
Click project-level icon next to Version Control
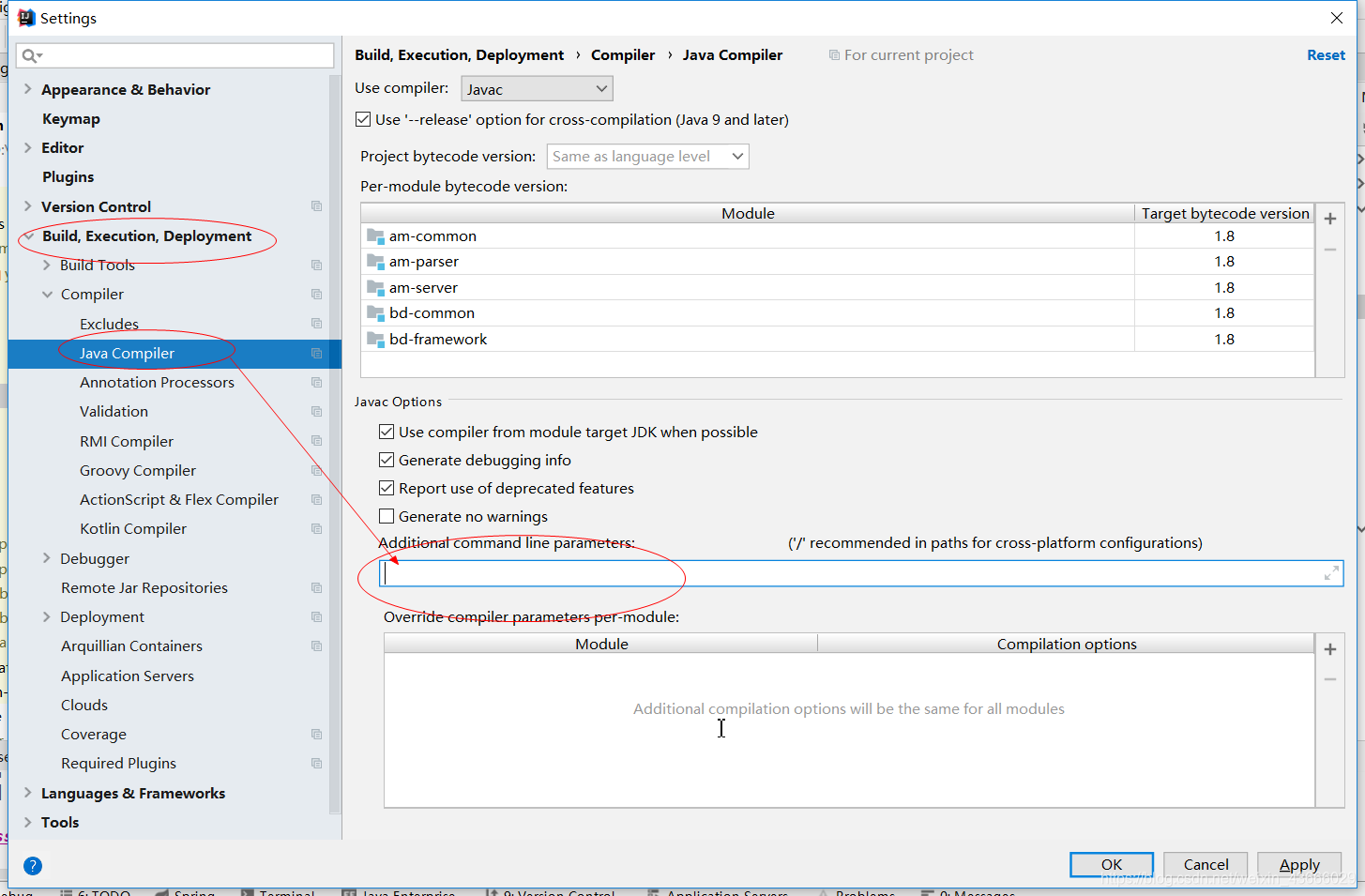click(316, 206)
